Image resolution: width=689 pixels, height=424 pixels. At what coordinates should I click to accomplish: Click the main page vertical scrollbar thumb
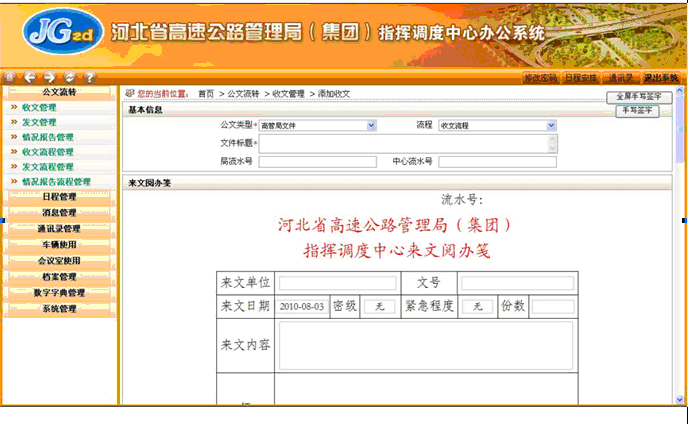[x=680, y=129]
